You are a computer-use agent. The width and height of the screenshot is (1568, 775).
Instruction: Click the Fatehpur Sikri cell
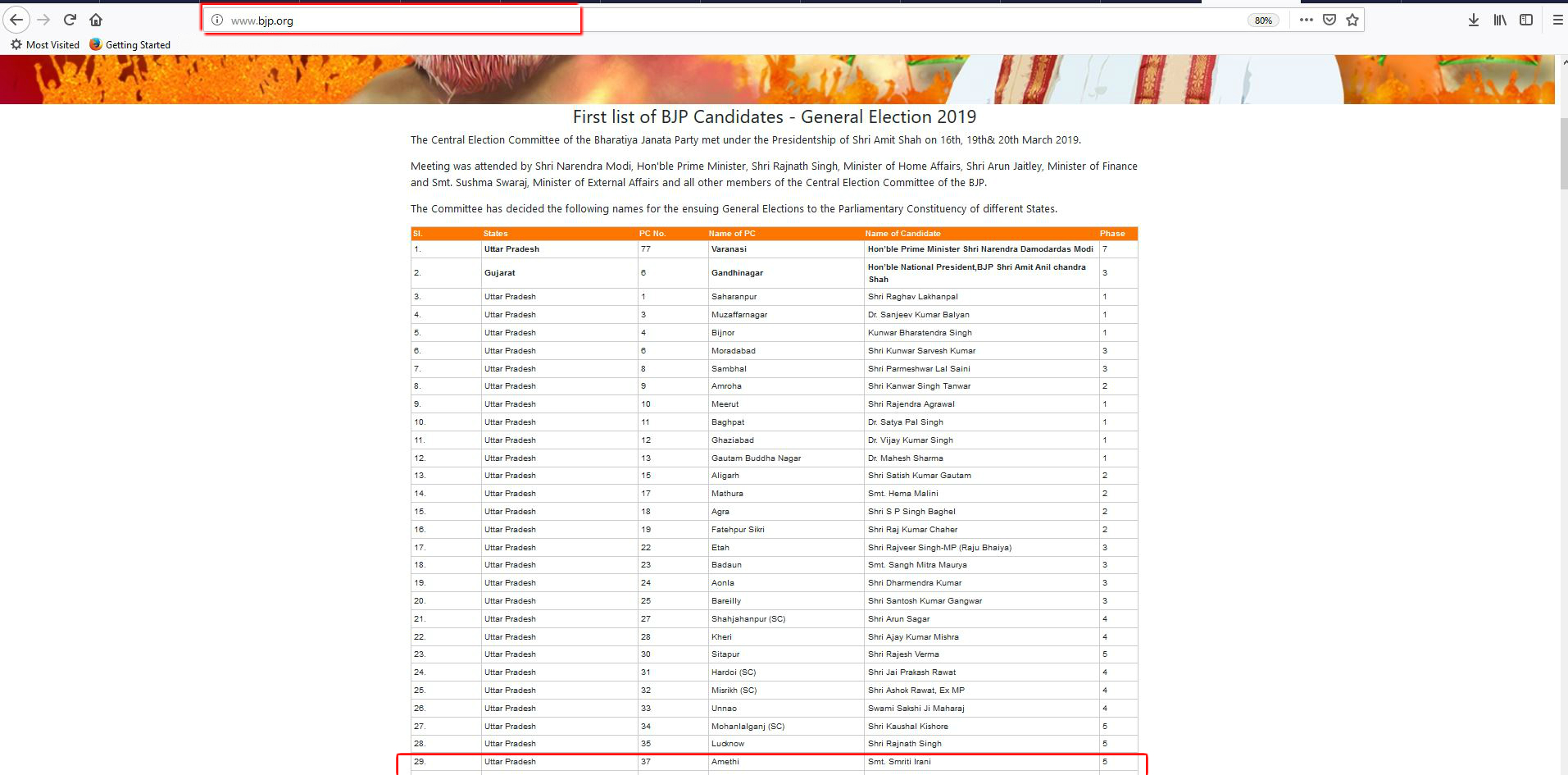point(786,530)
